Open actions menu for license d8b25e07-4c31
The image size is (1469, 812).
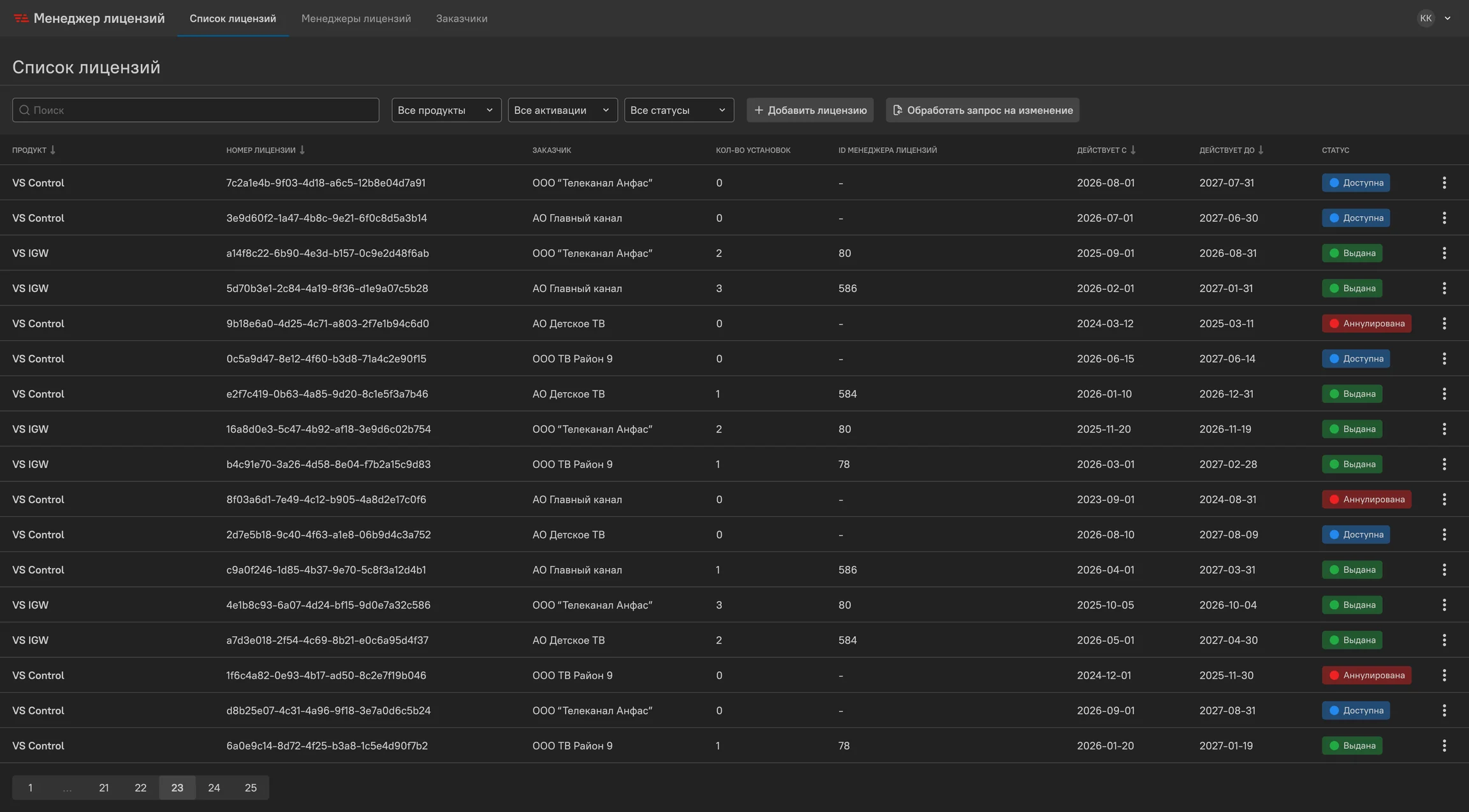point(1444,710)
